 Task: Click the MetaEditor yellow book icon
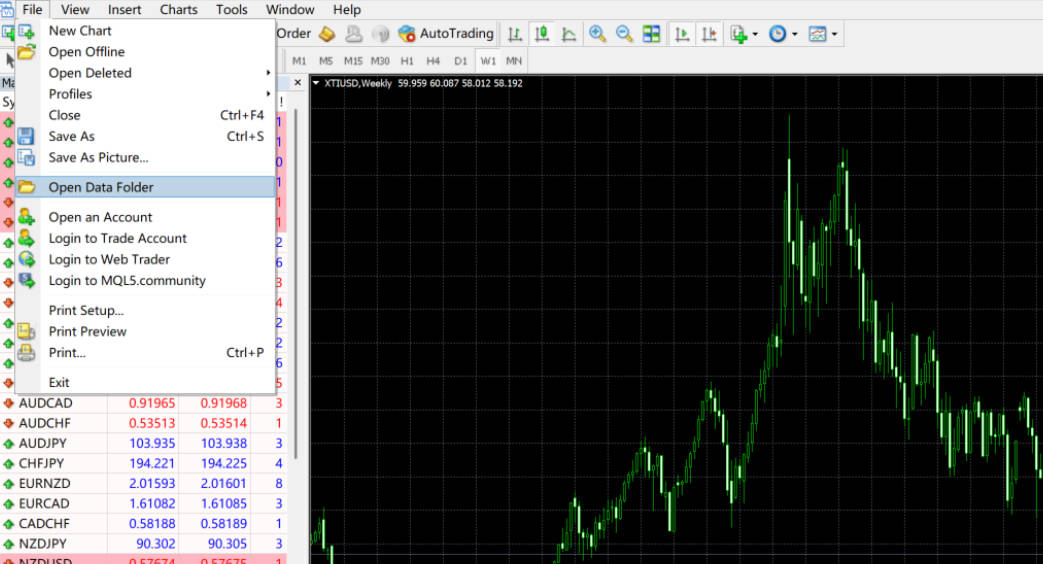[327, 34]
